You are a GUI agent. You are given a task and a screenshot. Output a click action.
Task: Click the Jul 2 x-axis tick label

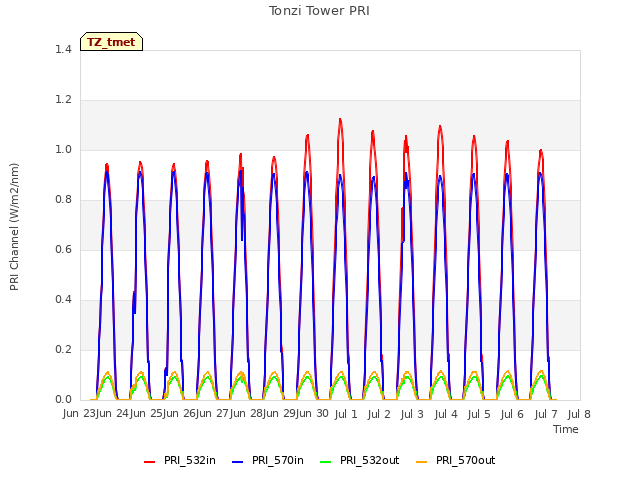pos(379,414)
